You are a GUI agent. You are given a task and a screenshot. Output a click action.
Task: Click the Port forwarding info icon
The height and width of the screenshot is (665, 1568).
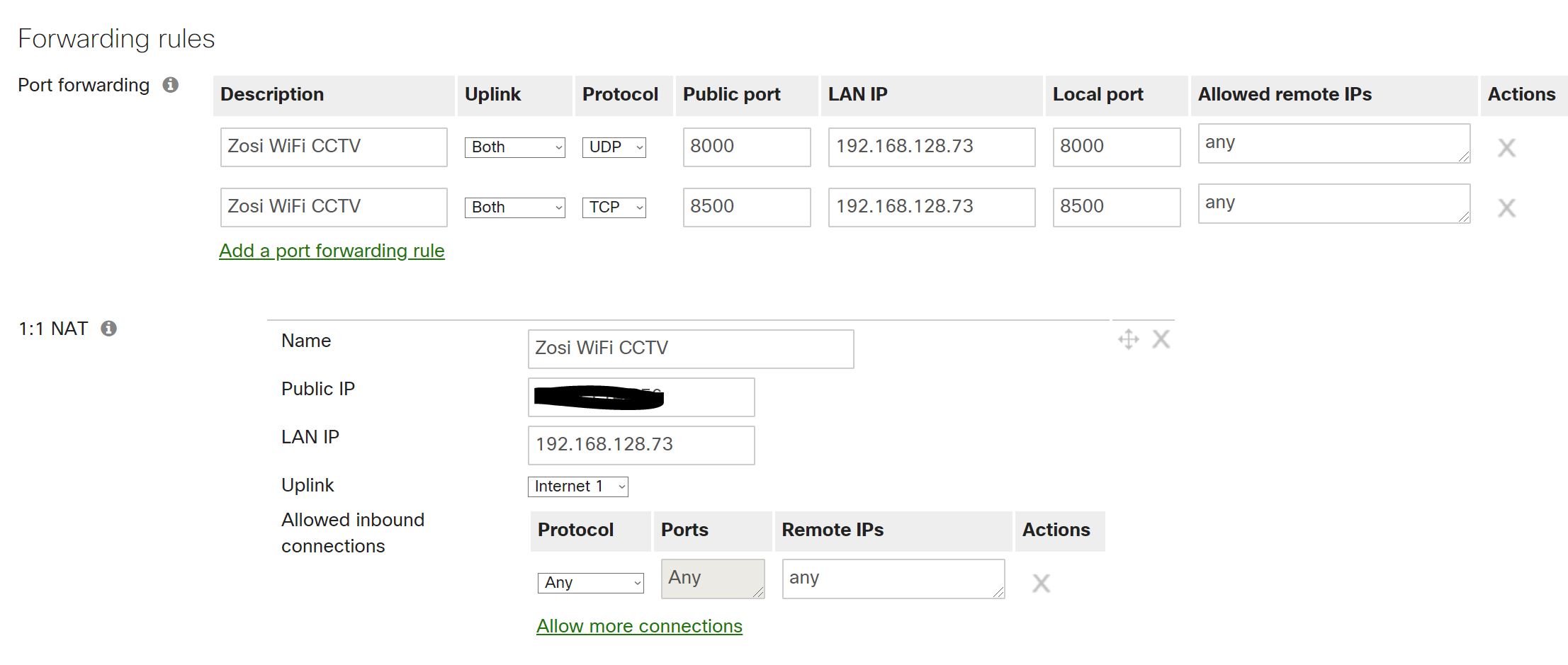coord(170,85)
